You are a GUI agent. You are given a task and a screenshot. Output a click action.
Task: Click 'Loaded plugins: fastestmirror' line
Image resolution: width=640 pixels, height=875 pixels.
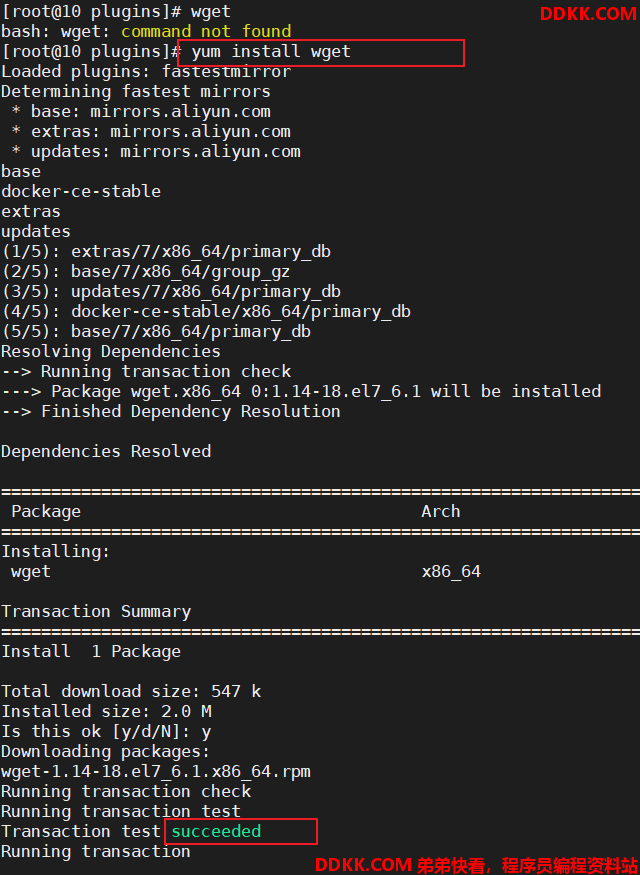146,71
